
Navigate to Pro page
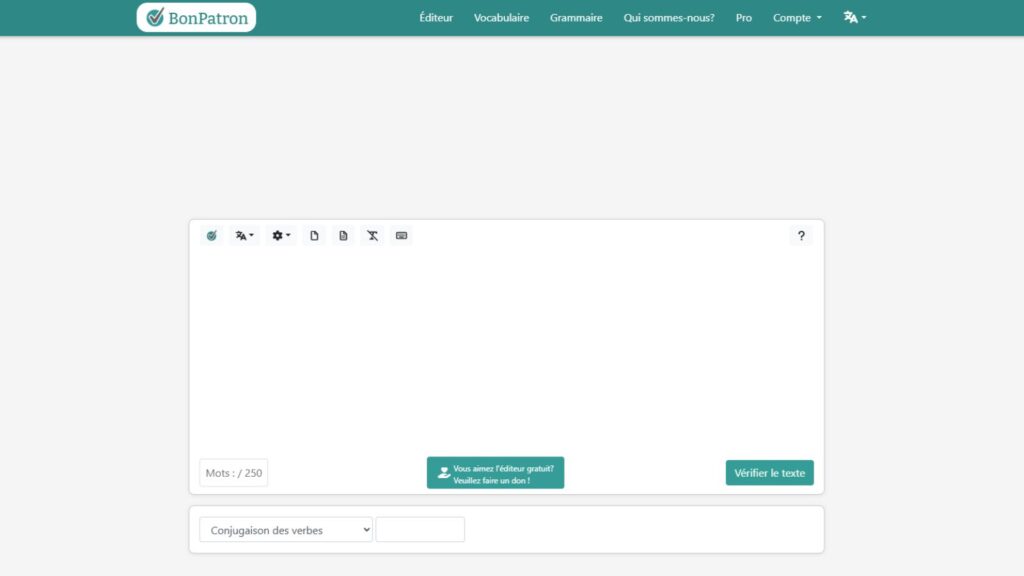pyautogui.click(x=743, y=18)
